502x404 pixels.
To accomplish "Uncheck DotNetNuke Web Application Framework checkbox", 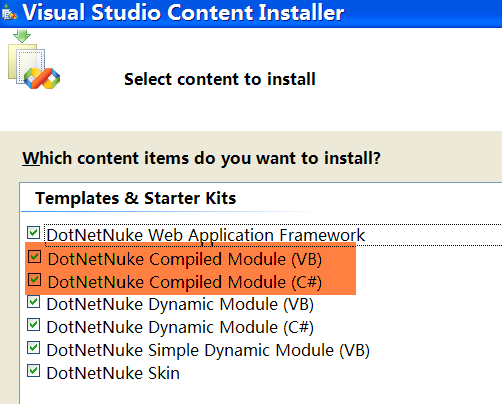I will click(34, 233).
